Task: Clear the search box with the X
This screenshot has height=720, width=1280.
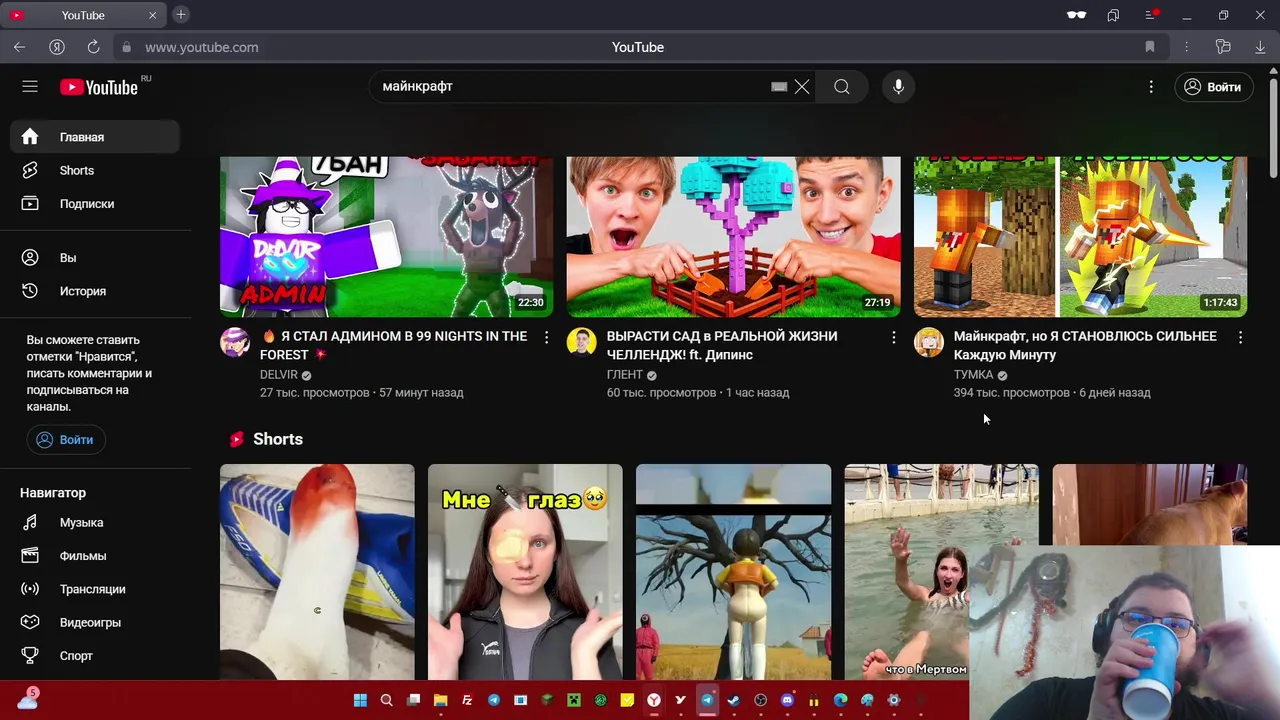Action: click(802, 87)
